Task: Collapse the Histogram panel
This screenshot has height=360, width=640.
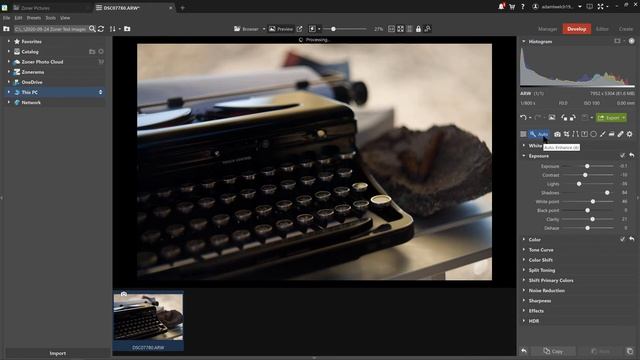Action: [x=524, y=41]
